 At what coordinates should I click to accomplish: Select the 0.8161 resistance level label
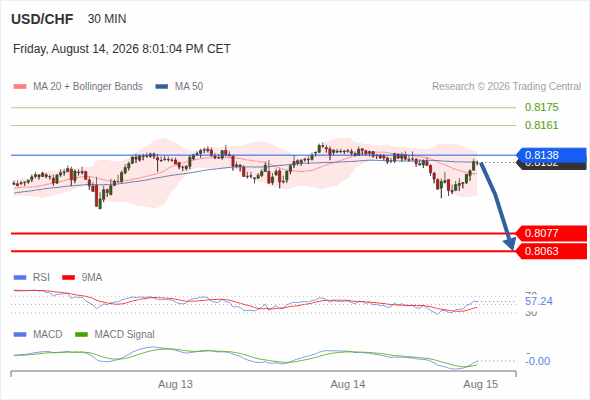tap(541, 125)
